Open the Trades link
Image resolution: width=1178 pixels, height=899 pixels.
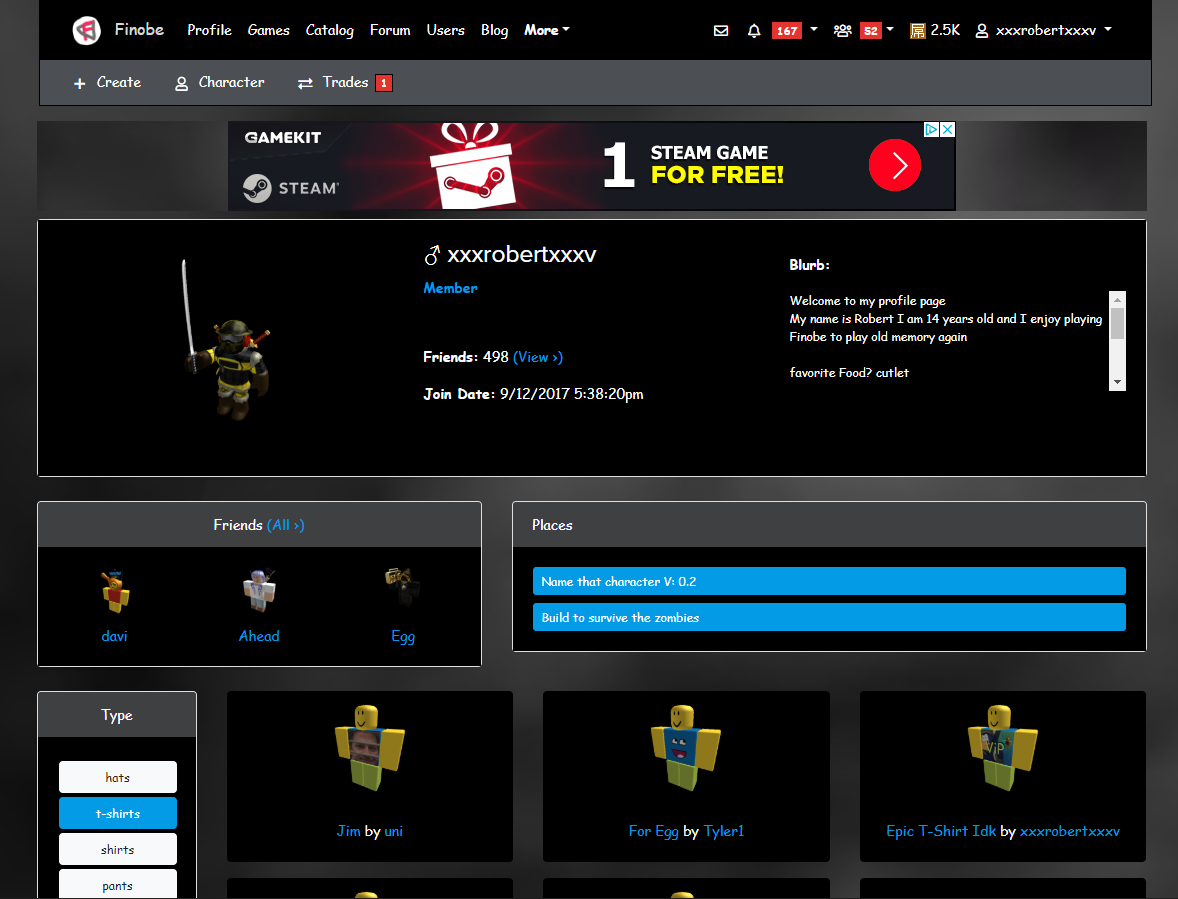pos(345,83)
